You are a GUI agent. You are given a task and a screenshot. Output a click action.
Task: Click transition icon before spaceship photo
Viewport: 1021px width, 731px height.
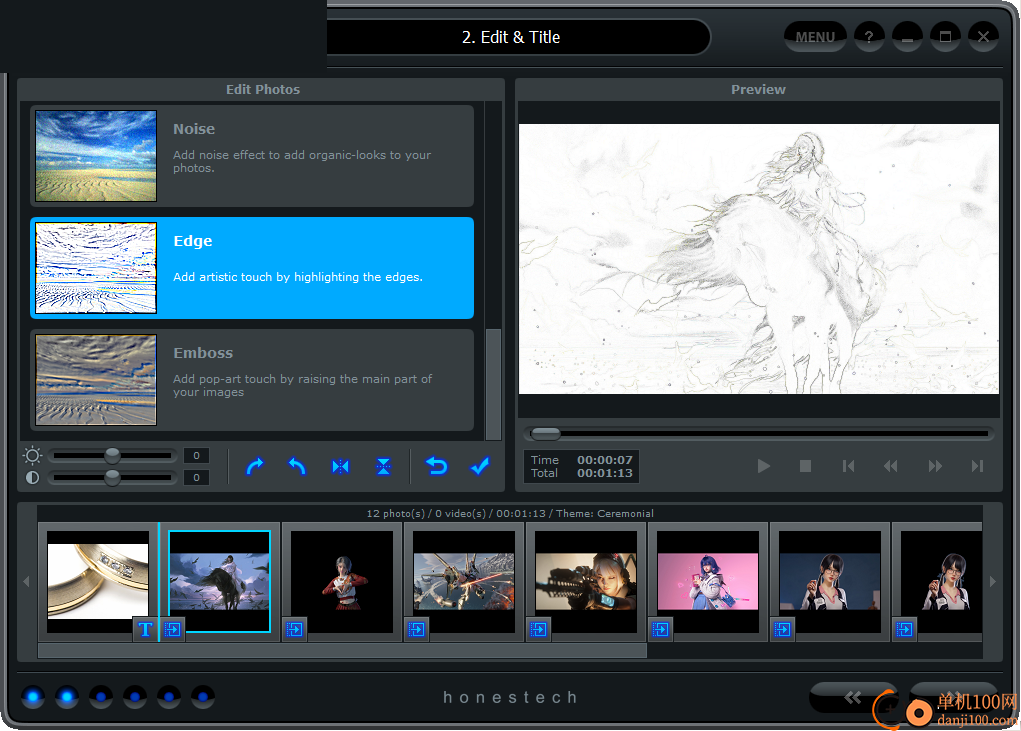[x=417, y=629]
